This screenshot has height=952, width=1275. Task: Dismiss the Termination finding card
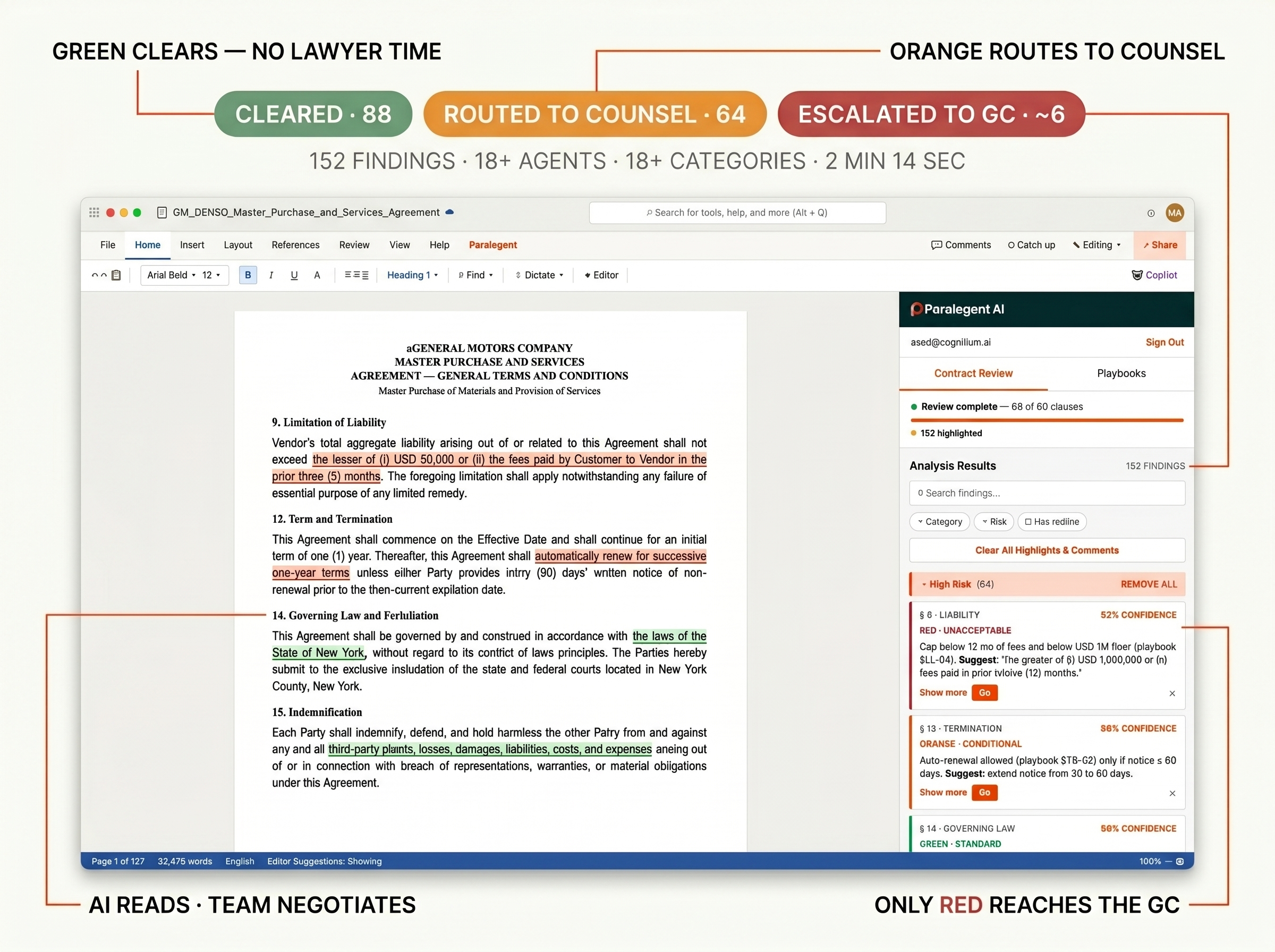pos(1172,793)
